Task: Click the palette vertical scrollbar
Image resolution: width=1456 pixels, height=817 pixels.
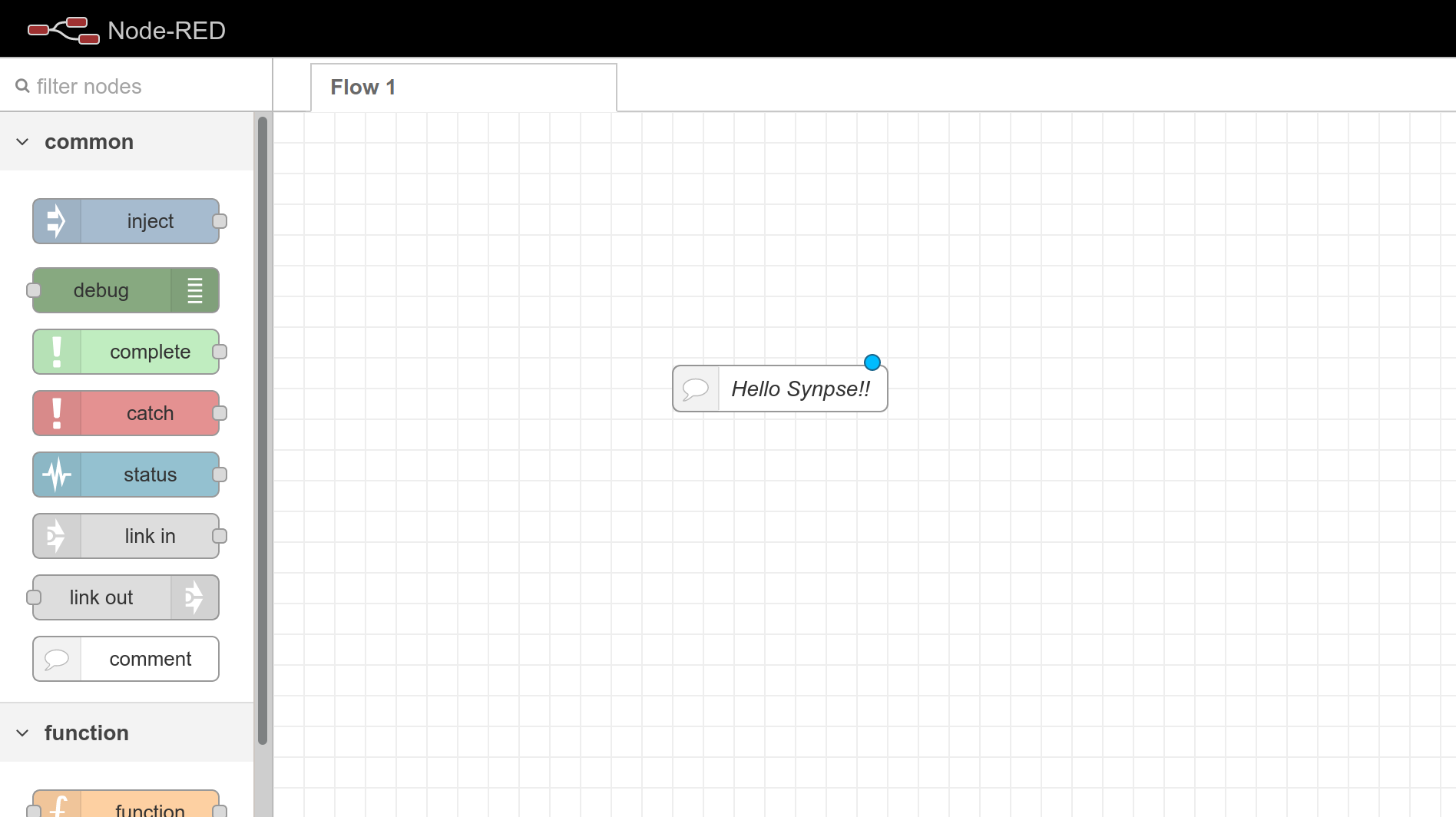Action: [x=263, y=430]
